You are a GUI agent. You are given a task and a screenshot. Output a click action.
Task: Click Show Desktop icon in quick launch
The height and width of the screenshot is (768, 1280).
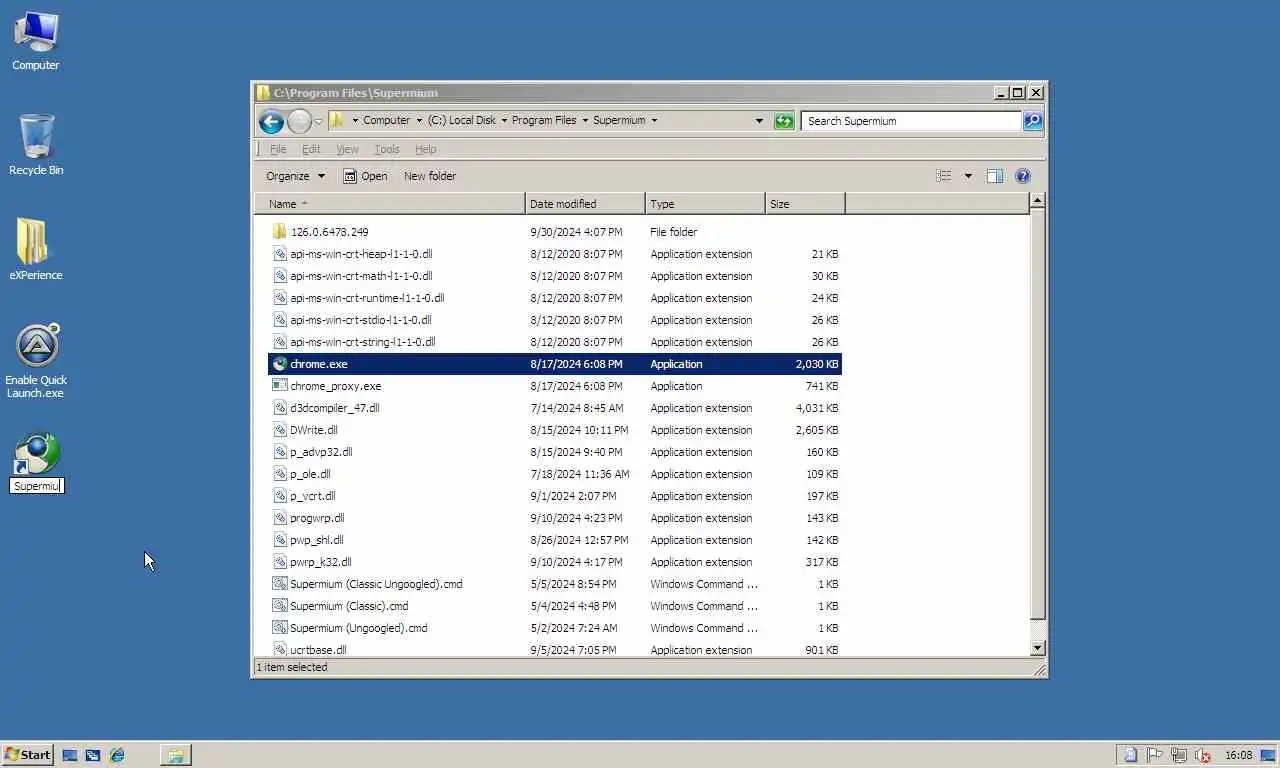point(70,755)
